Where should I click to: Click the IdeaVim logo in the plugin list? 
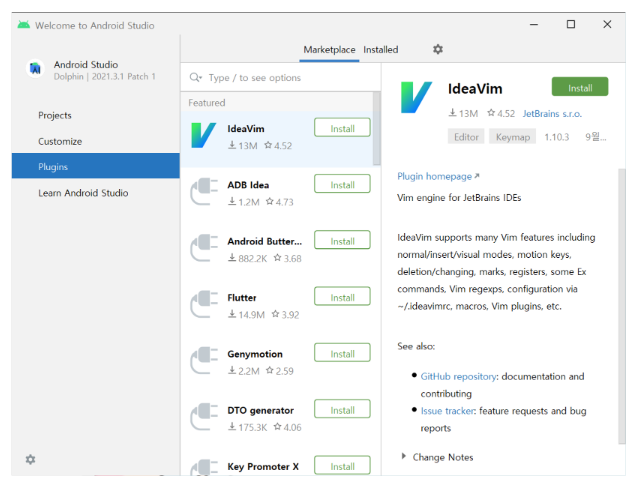point(203,135)
